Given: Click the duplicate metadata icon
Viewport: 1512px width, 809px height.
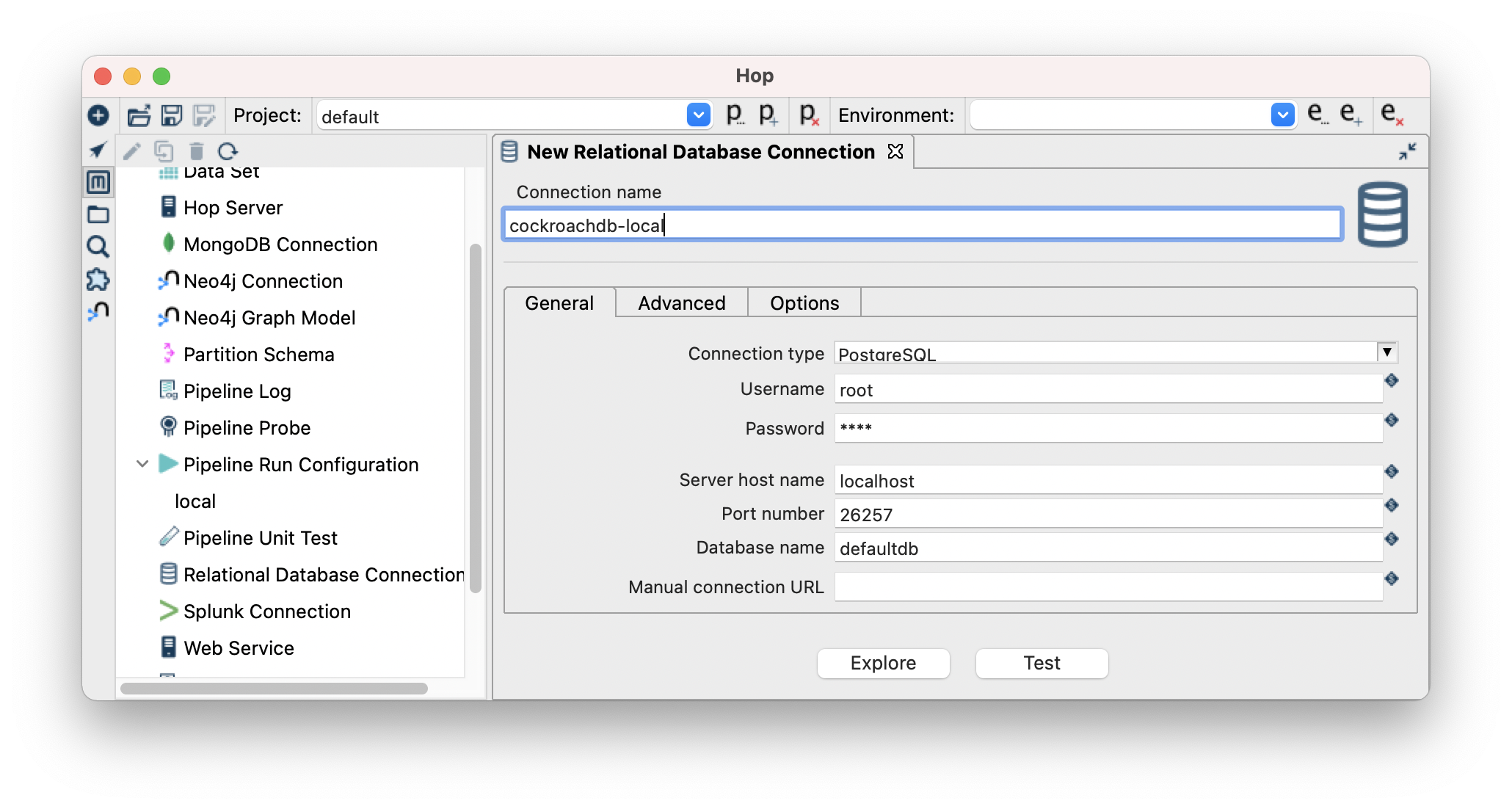Looking at the screenshot, I should click(x=164, y=151).
